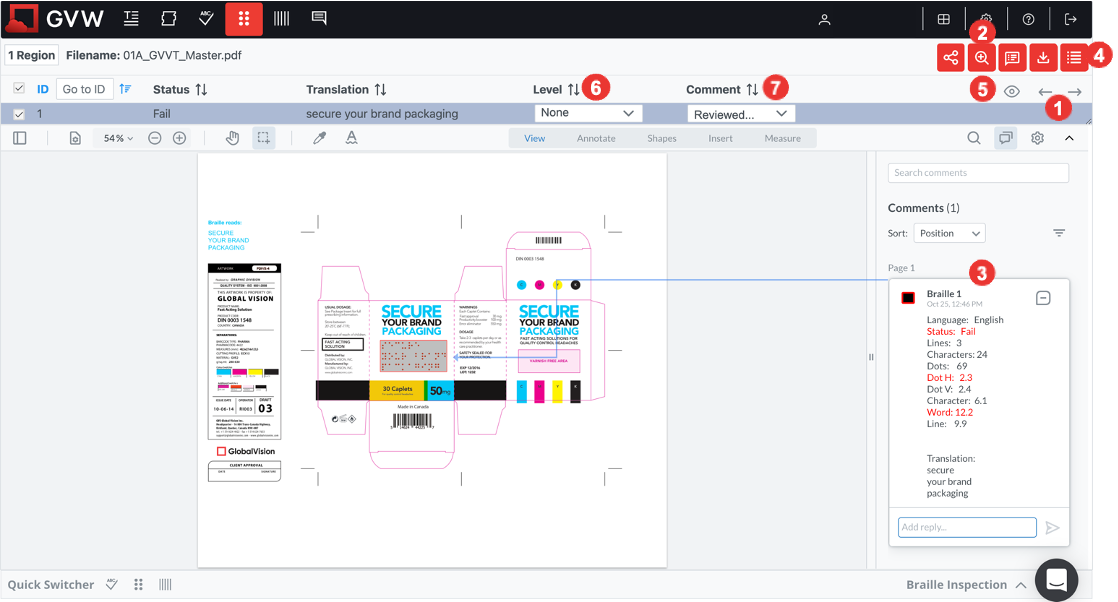
Task: Open the Level dropdown set to None
Action: pyautogui.click(x=588, y=114)
